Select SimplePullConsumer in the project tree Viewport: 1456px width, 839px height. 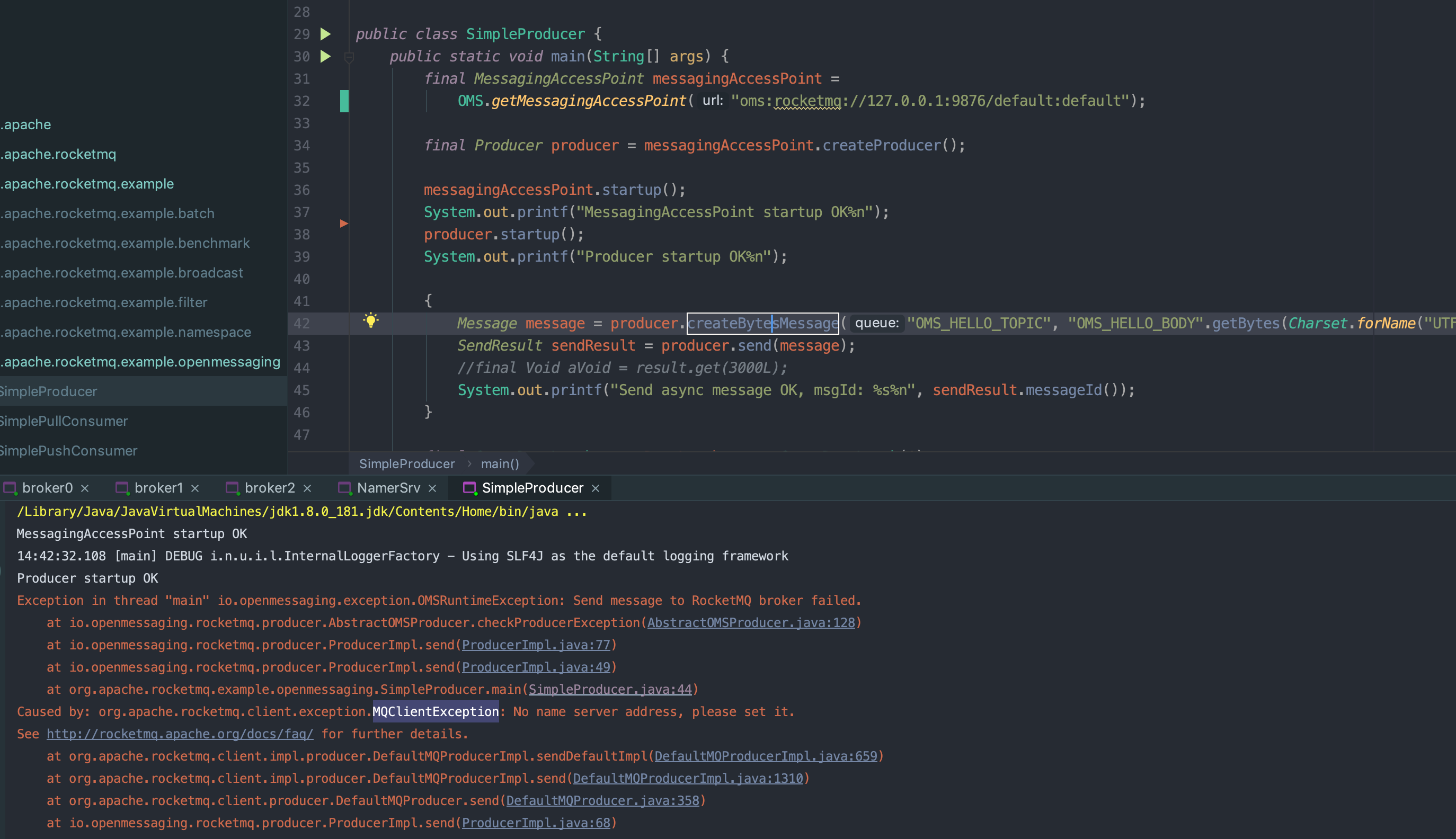point(64,421)
